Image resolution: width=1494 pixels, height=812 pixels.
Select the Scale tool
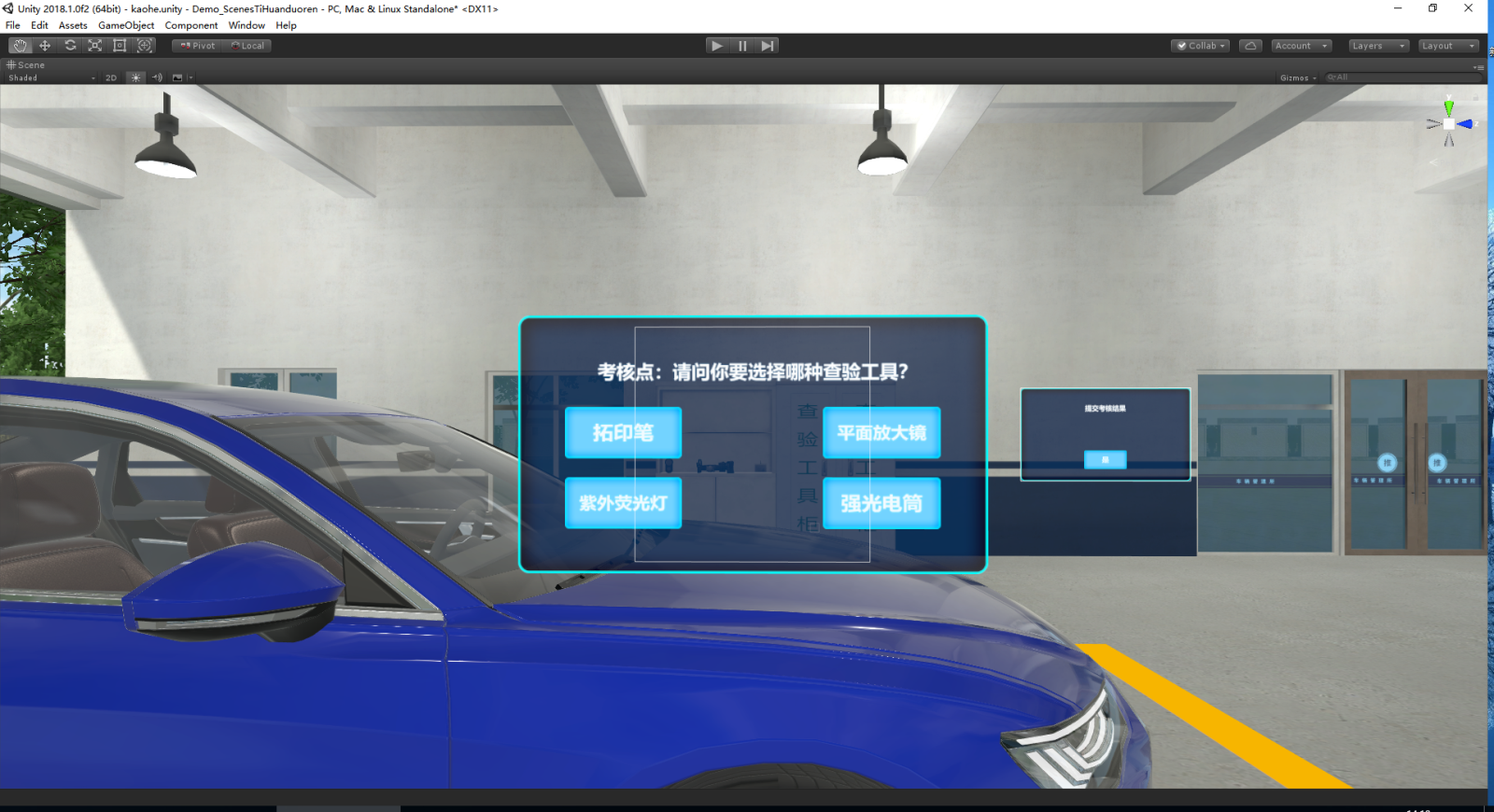(x=94, y=46)
